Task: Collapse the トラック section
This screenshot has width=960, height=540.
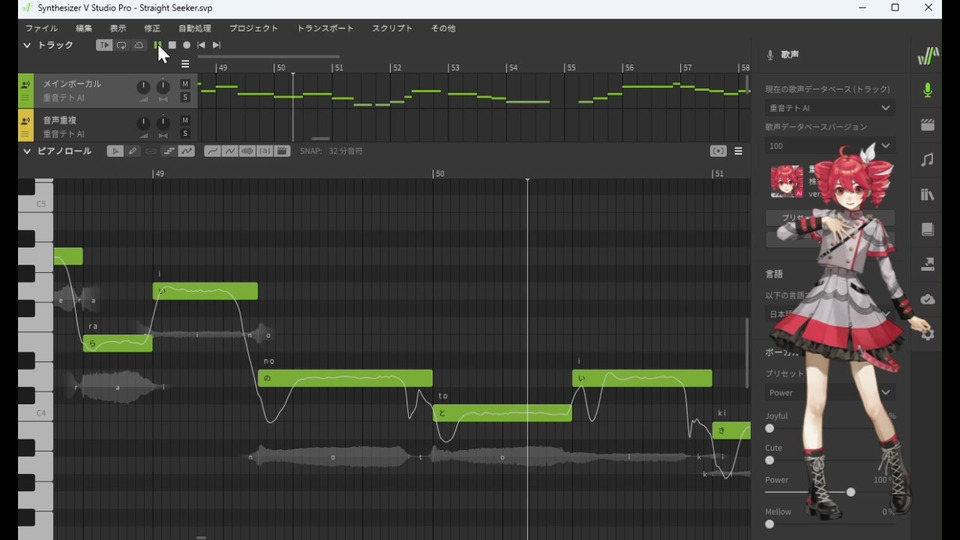Action: click(x=27, y=45)
